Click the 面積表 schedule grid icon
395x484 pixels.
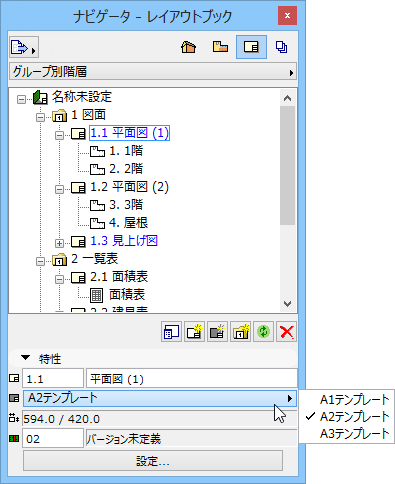pyautogui.click(x=97, y=295)
